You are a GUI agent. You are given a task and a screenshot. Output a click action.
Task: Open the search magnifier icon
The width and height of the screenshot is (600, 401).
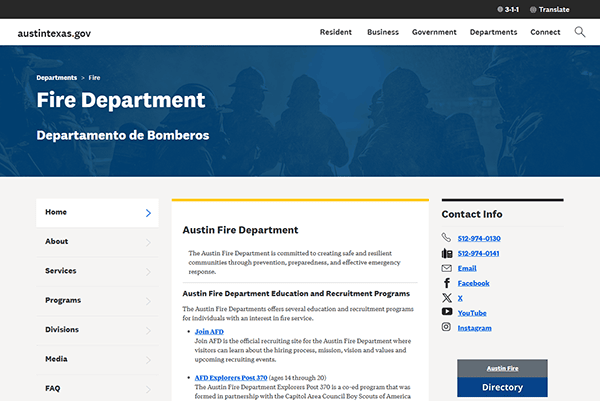tap(580, 32)
